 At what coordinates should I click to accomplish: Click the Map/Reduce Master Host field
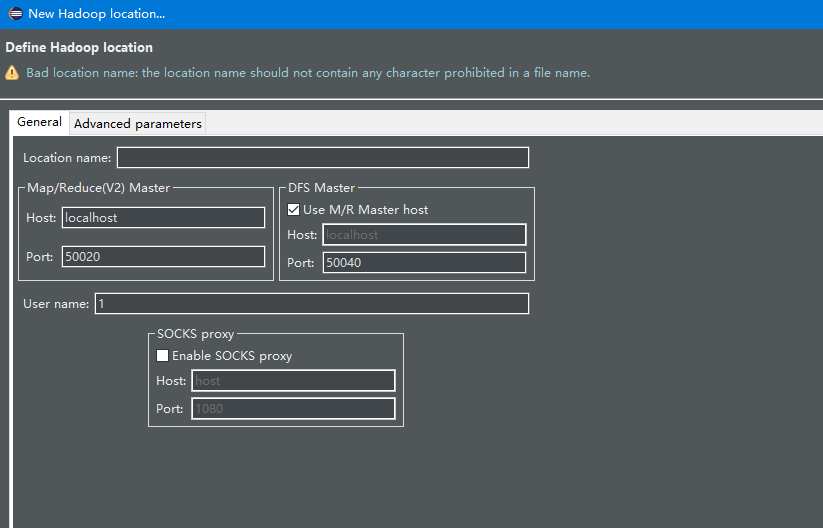(x=163, y=218)
